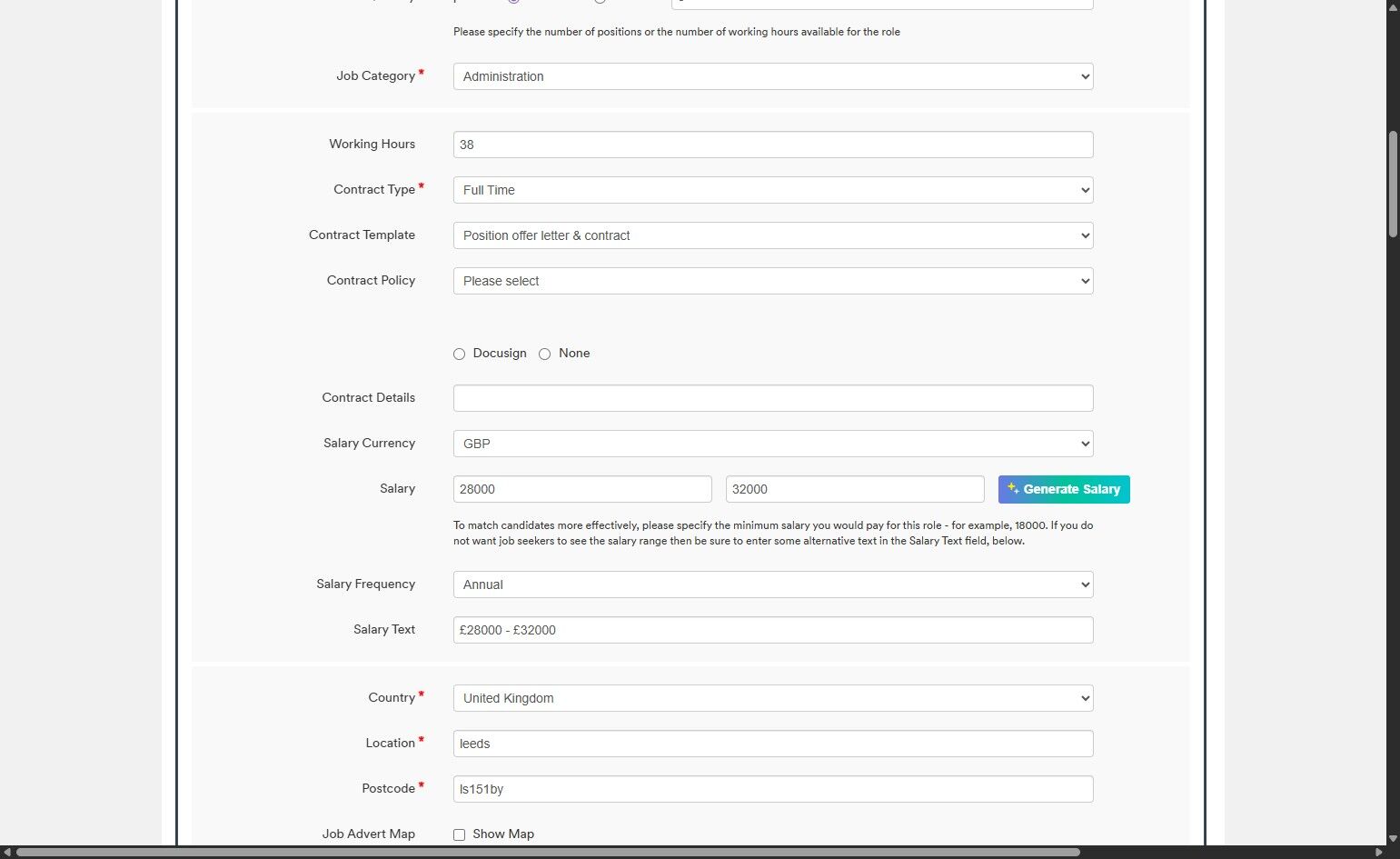
Task: Open the Salary Frequency dropdown
Action: (x=772, y=584)
